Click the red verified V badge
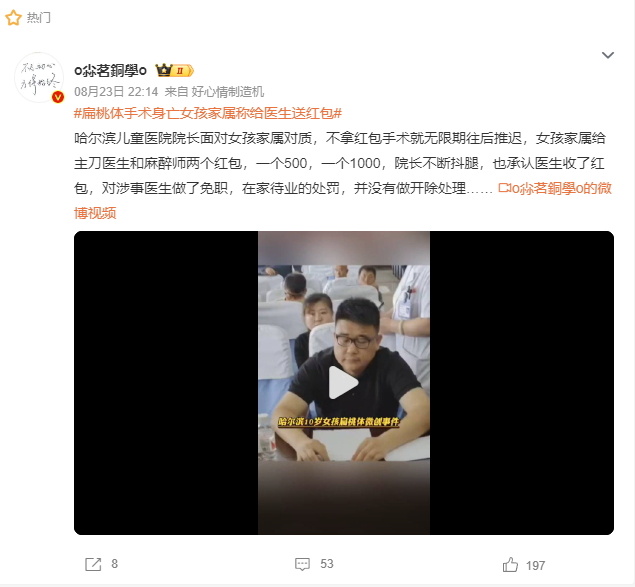Viewport: 635px width, 587px height. coord(58,97)
